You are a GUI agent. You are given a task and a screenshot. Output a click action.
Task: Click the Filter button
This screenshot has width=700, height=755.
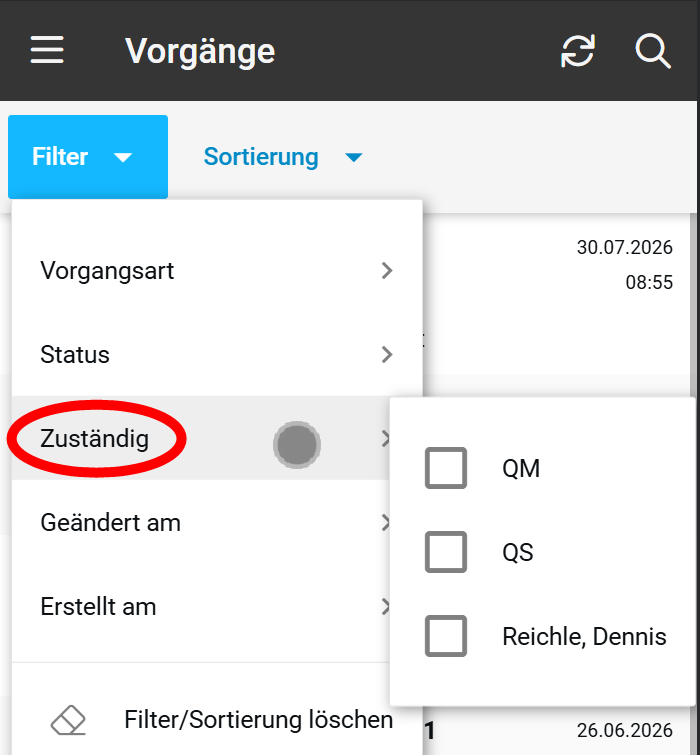[88, 157]
